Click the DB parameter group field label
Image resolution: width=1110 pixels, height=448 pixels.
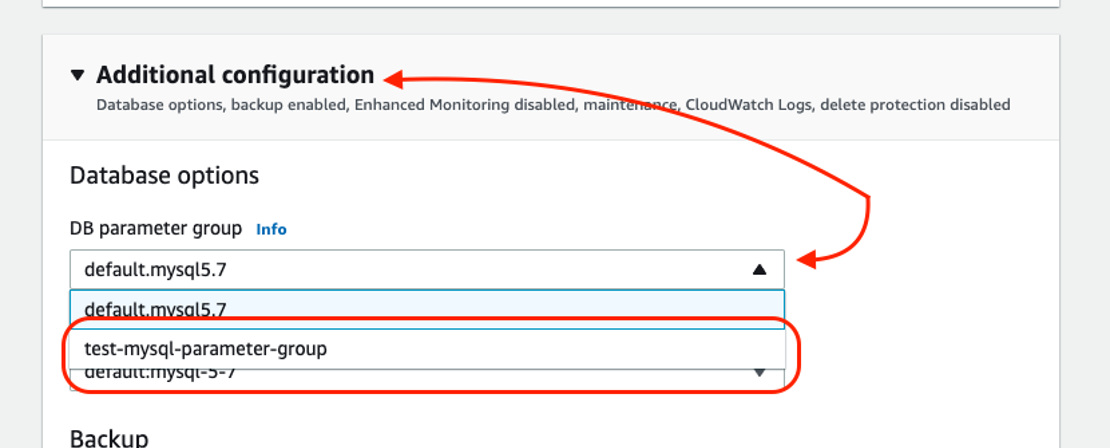pos(156,229)
